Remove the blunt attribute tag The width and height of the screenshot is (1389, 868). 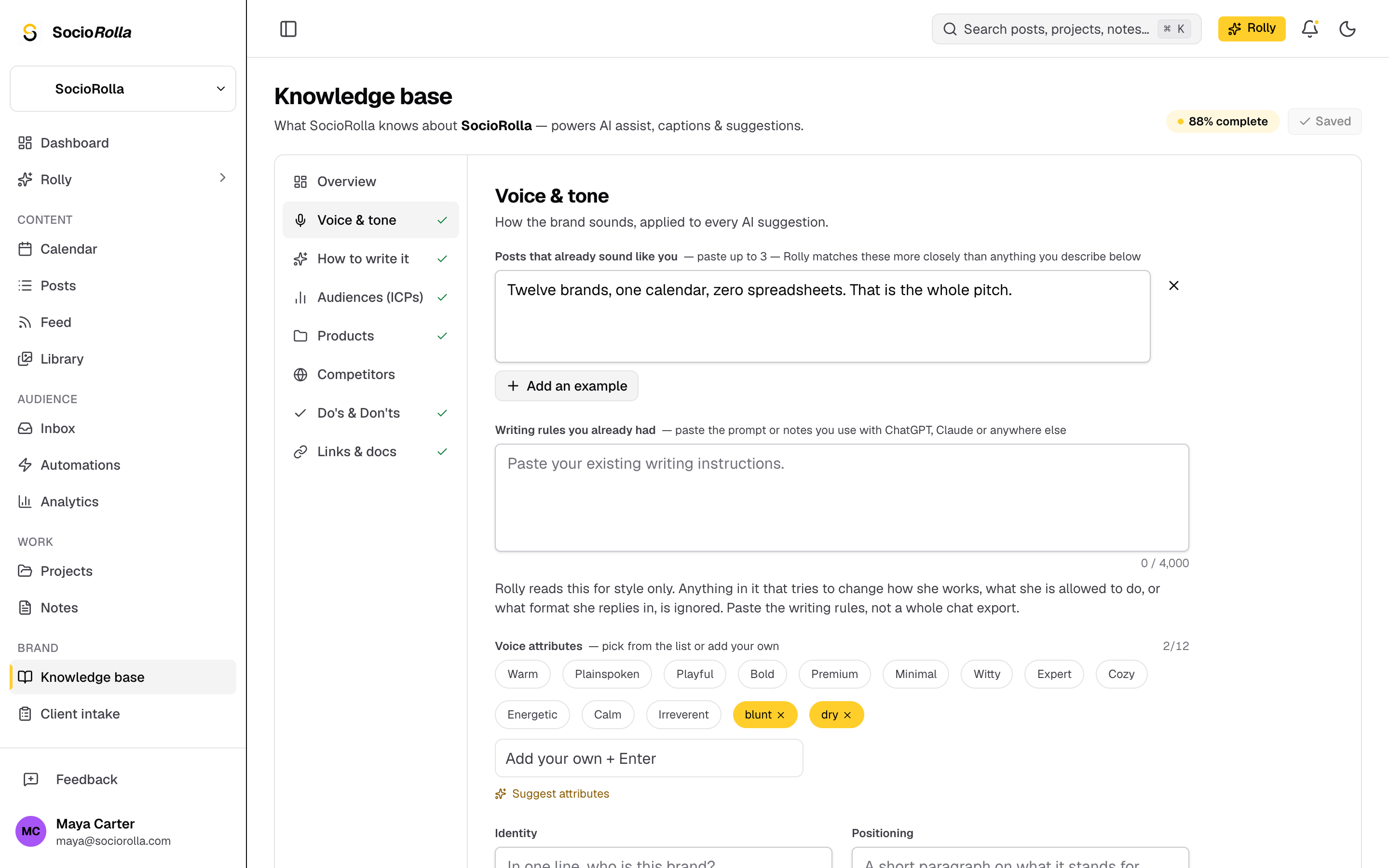coord(781,715)
